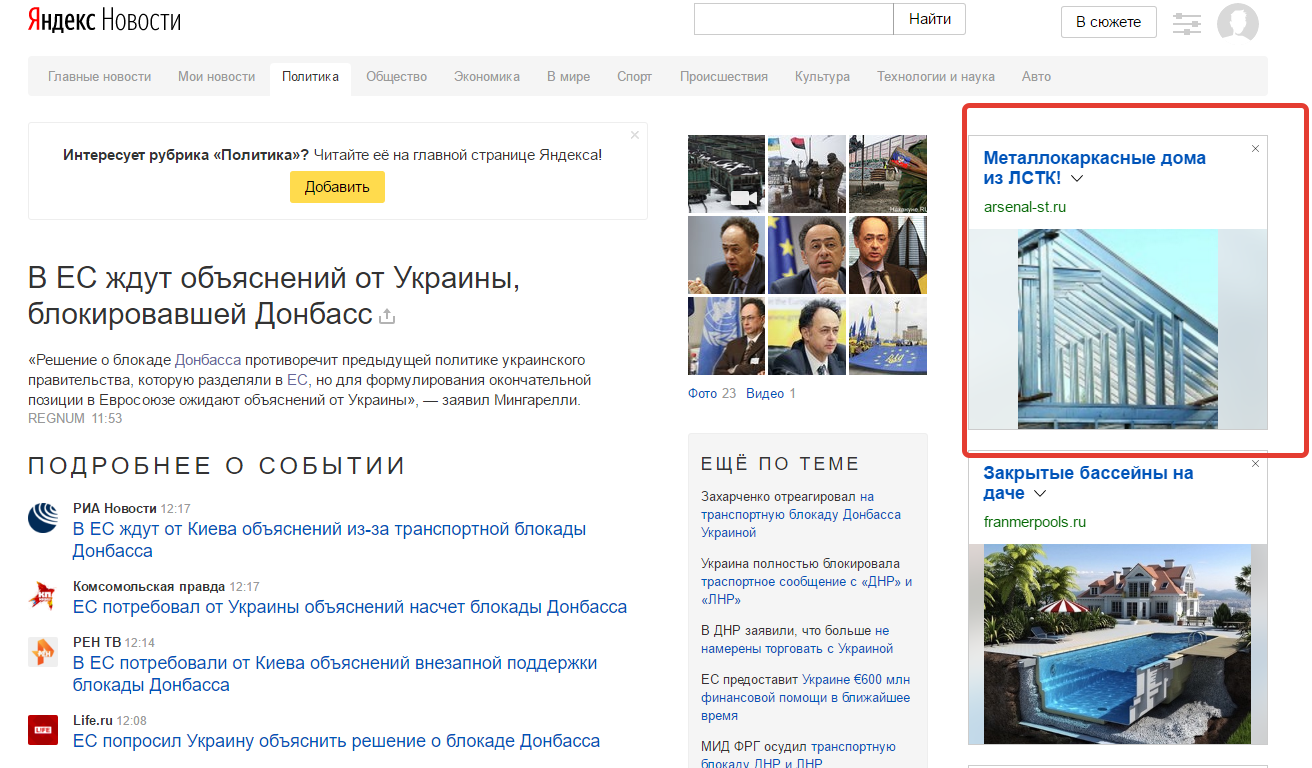This screenshot has height=768, width=1312.
Task: Switch to the 'Мои новости' tab
Action: click(x=217, y=77)
